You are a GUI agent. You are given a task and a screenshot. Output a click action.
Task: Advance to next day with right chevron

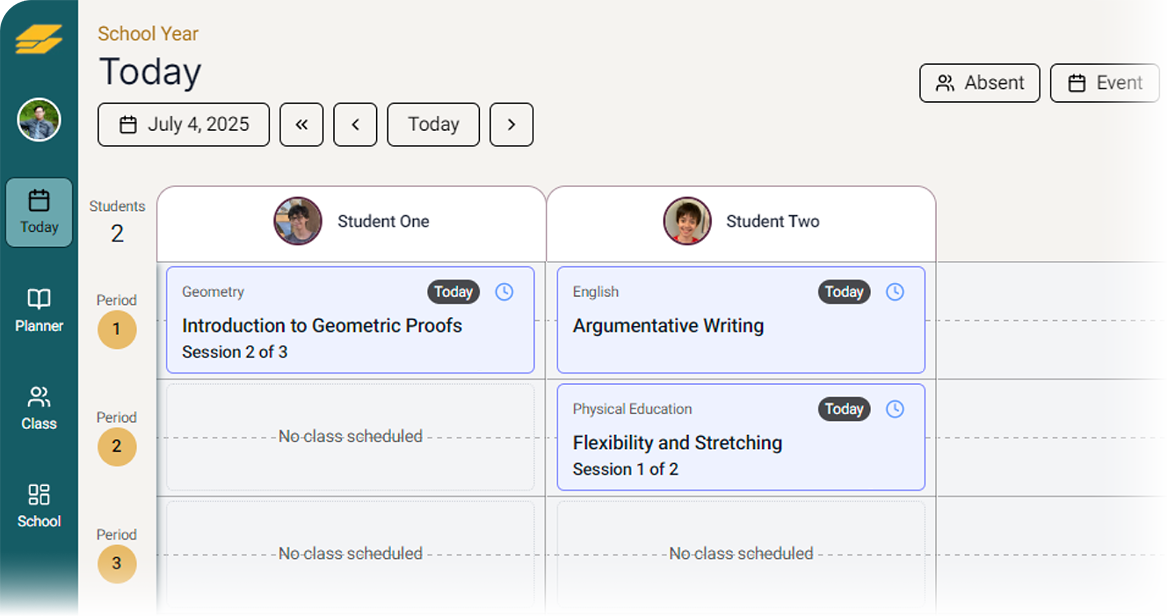point(511,124)
